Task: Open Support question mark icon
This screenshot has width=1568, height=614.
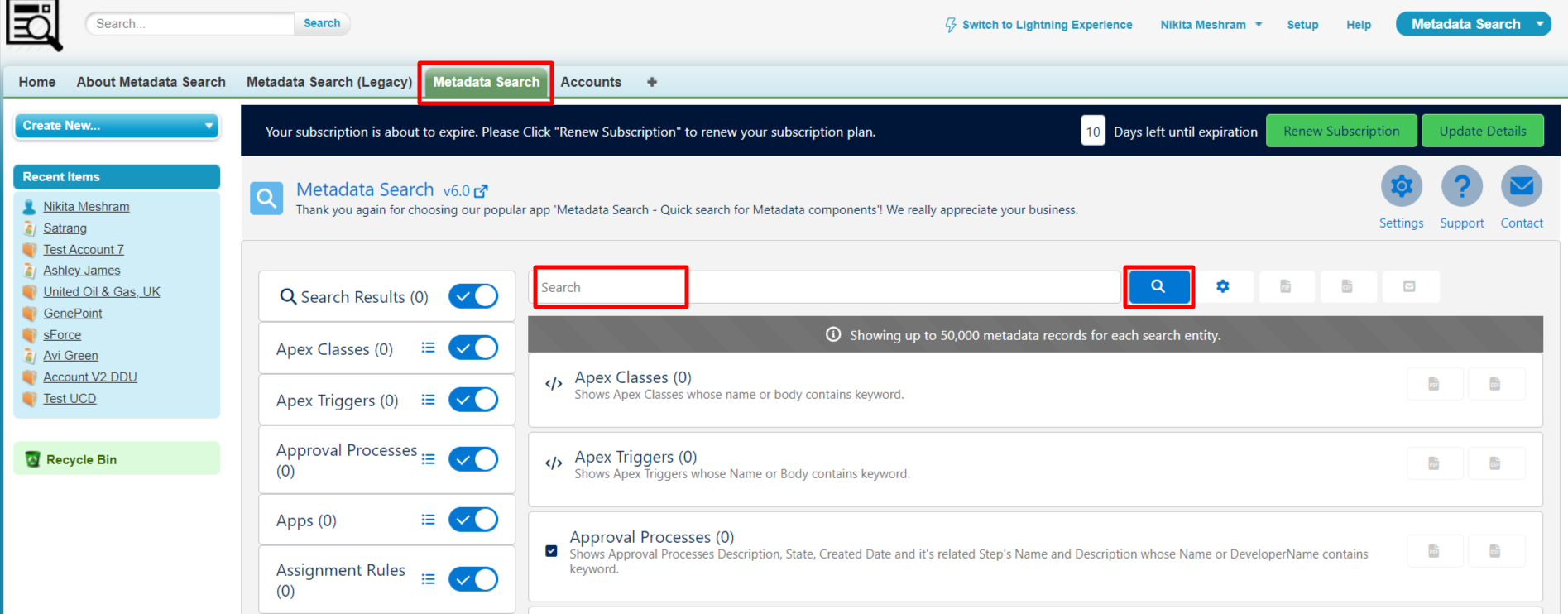Action: pos(1462,186)
